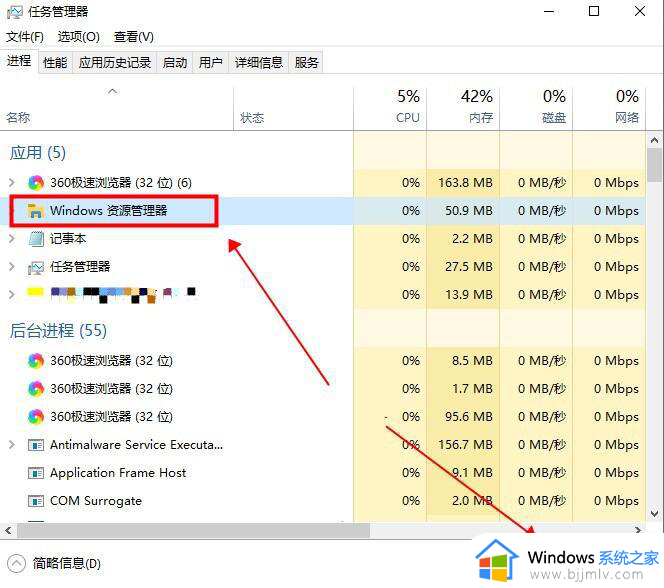Switch to the 应用历史记录 tab

point(115,63)
